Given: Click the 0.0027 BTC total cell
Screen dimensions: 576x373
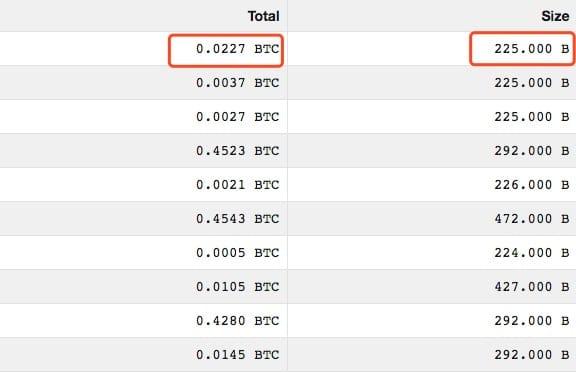Looking at the screenshot, I should pos(238,117).
